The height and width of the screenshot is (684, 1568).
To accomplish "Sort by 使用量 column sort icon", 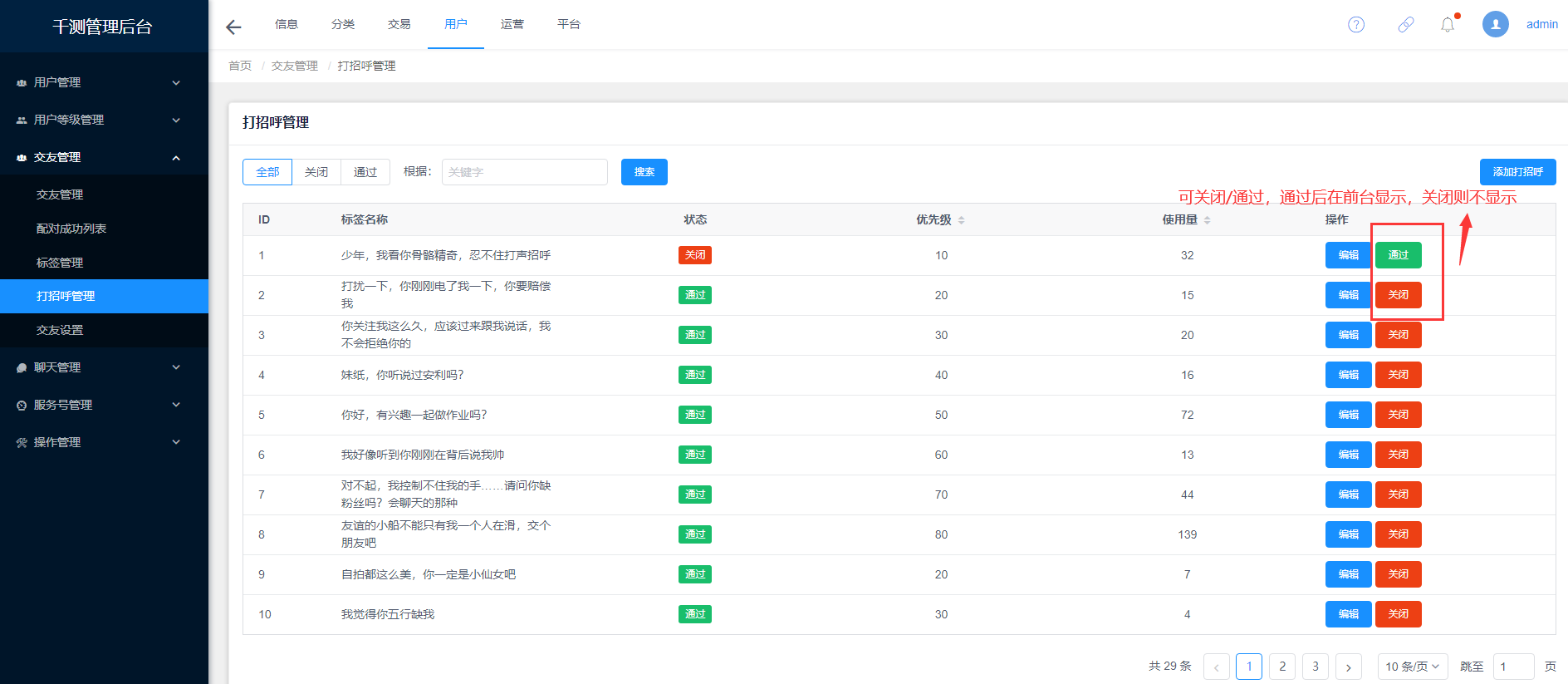I will click(1207, 220).
